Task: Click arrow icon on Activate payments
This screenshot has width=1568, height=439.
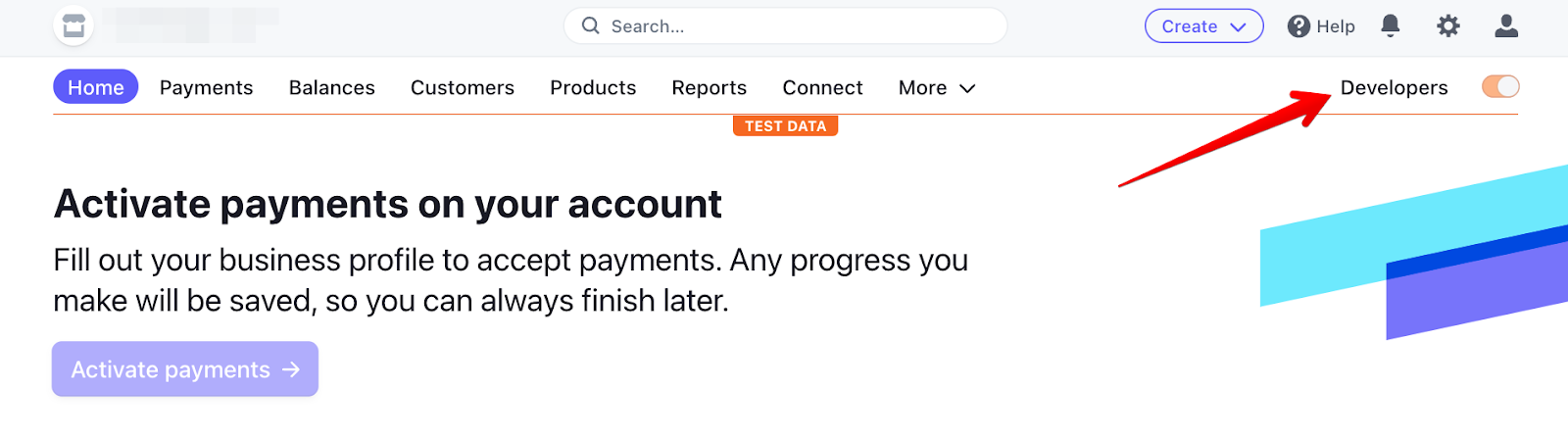Action: coord(291,369)
